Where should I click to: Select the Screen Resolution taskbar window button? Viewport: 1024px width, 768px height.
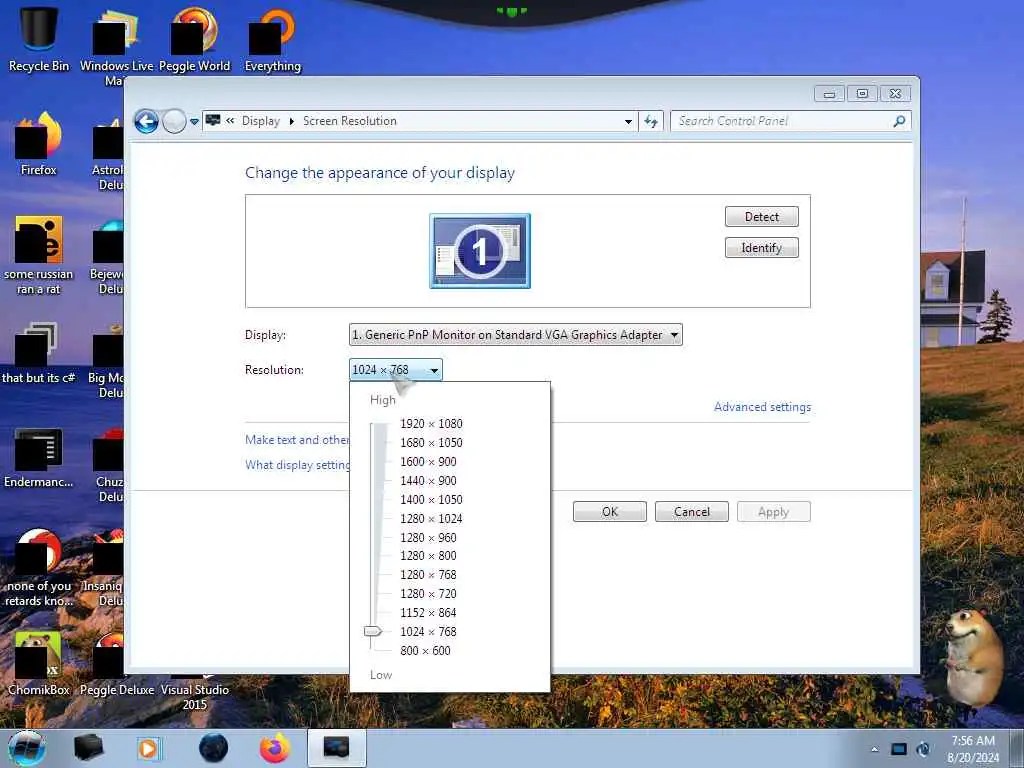click(x=336, y=748)
